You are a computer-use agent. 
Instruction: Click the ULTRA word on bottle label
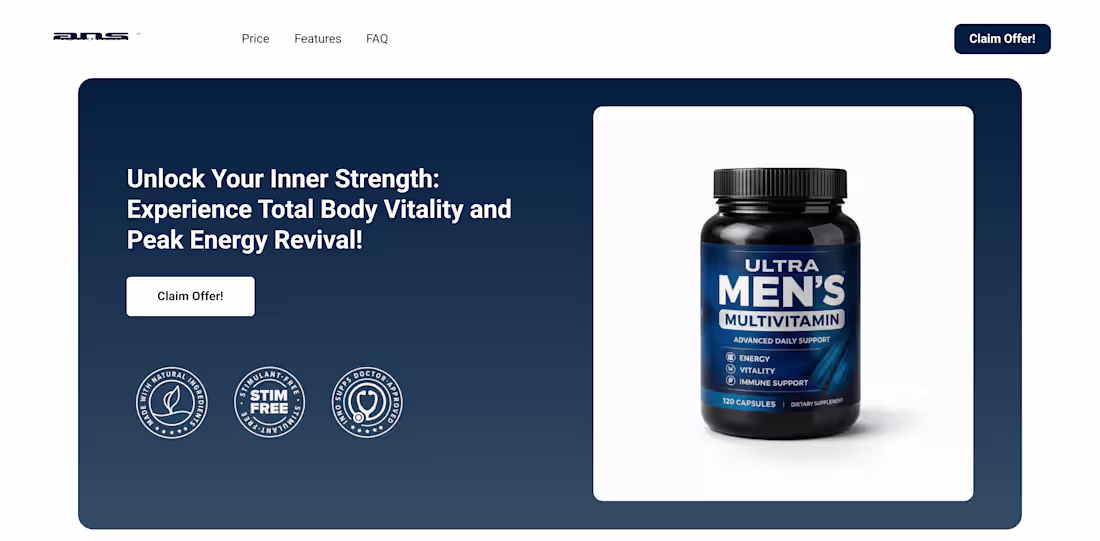(782, 265)
